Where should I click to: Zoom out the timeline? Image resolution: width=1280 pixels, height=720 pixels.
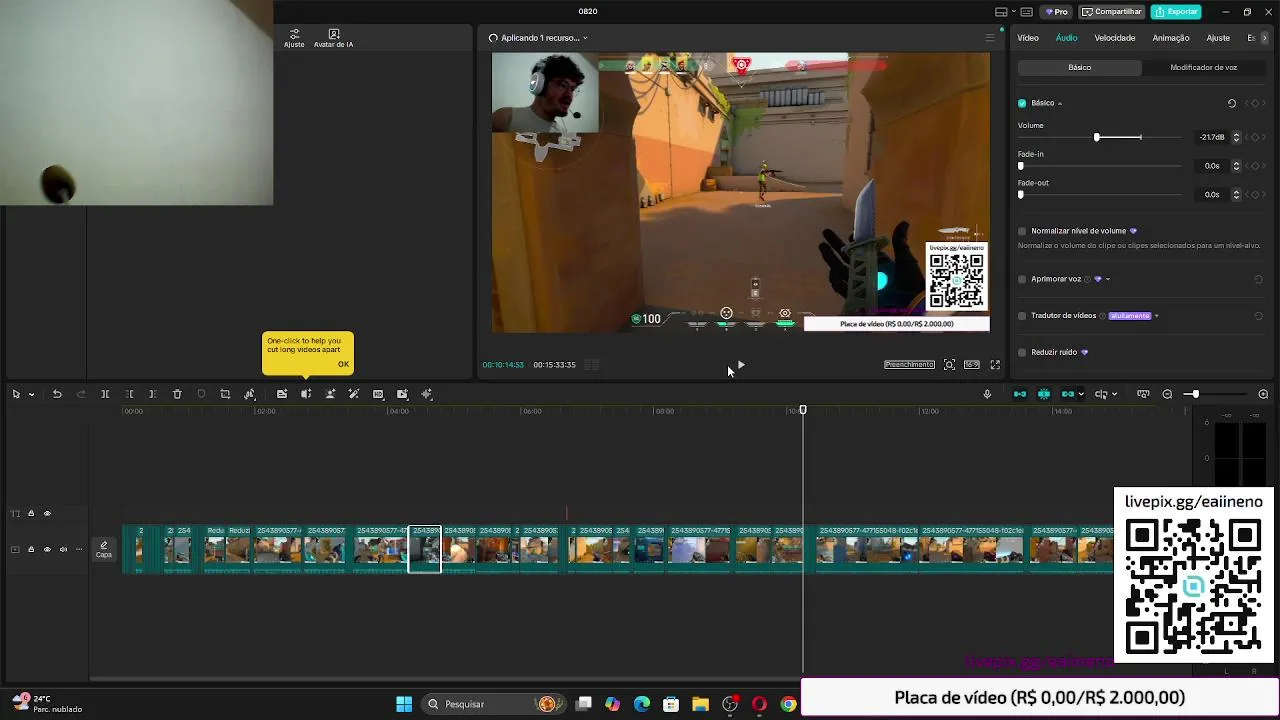coord(1167,394)
